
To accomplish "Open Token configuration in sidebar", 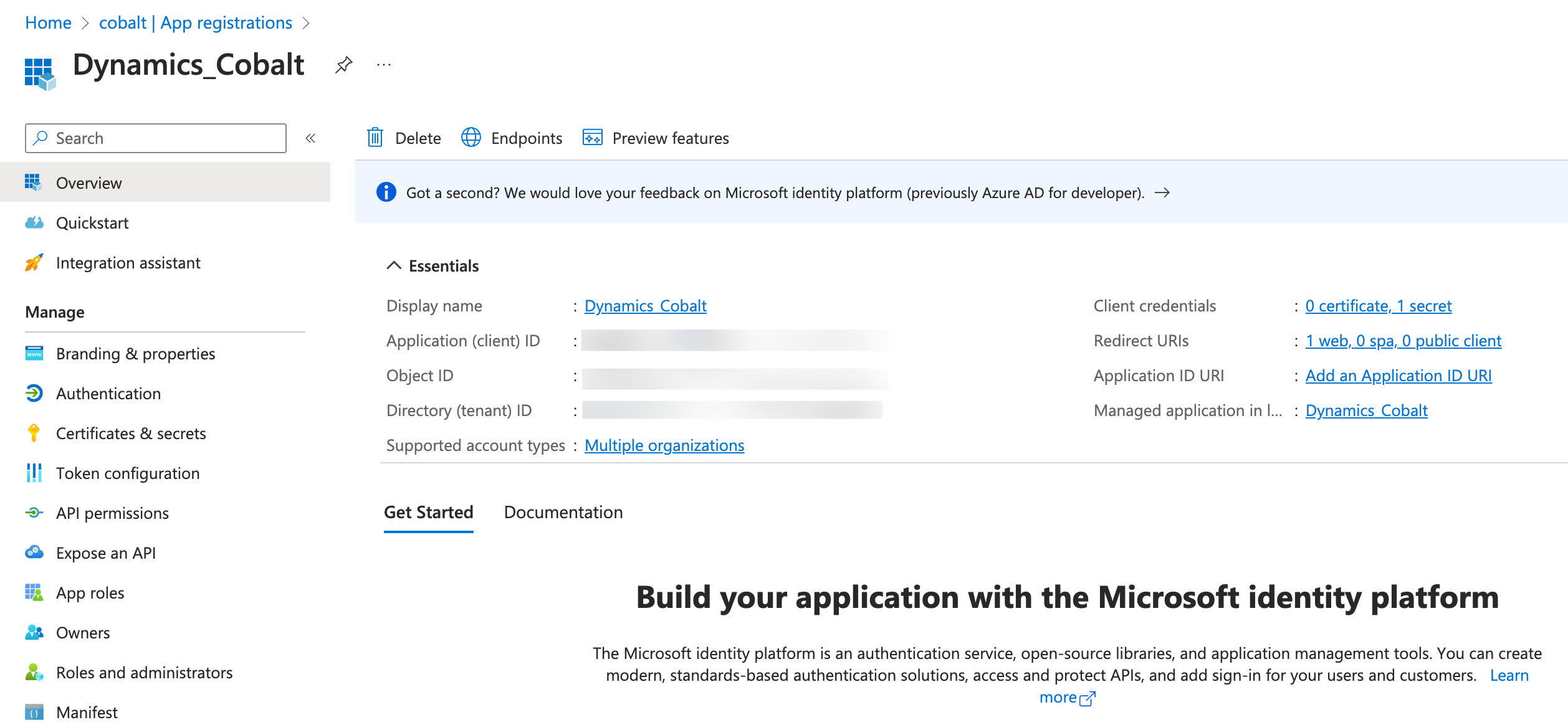I will tap(127, 473).
